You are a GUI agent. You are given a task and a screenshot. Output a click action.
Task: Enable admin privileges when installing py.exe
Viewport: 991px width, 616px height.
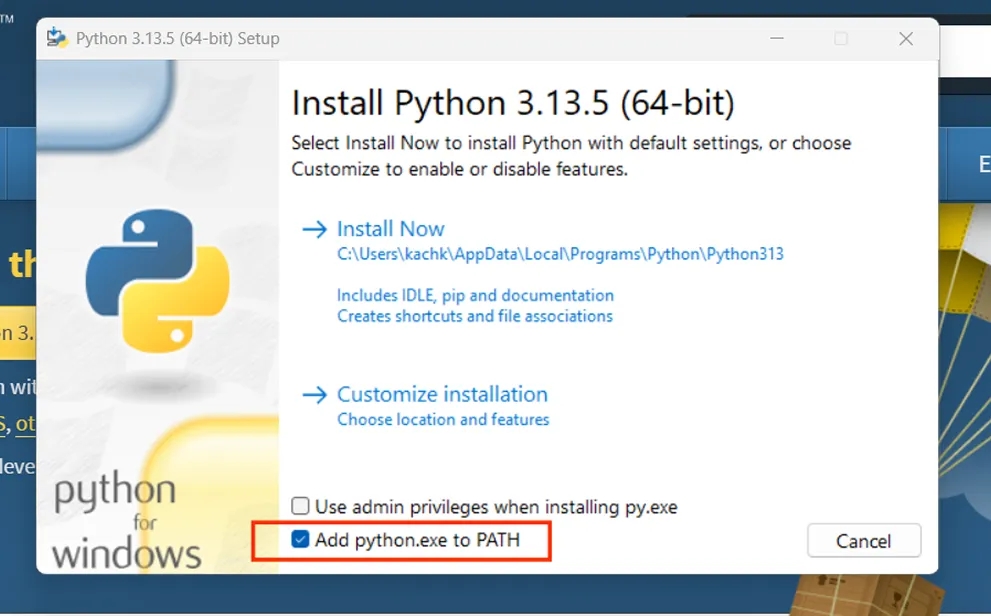(300, 506)
